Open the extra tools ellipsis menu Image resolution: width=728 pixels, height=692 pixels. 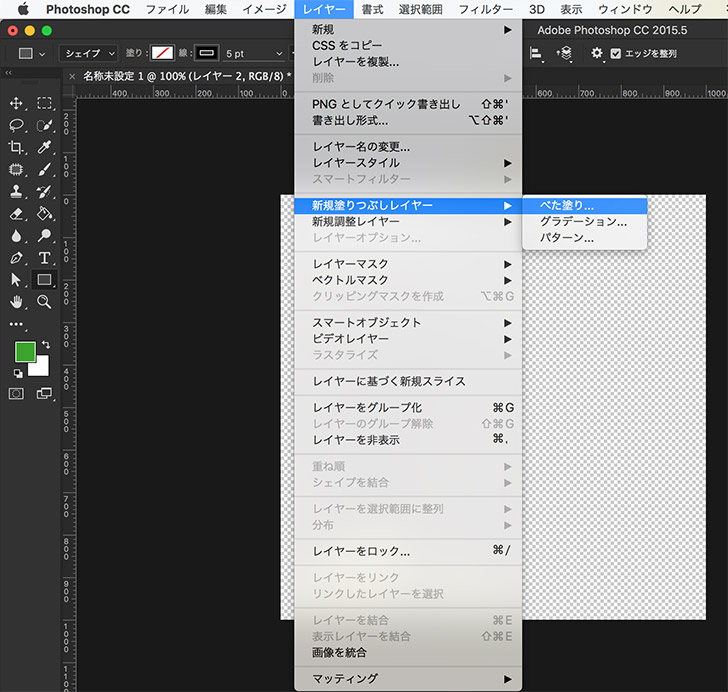point(16,324)
